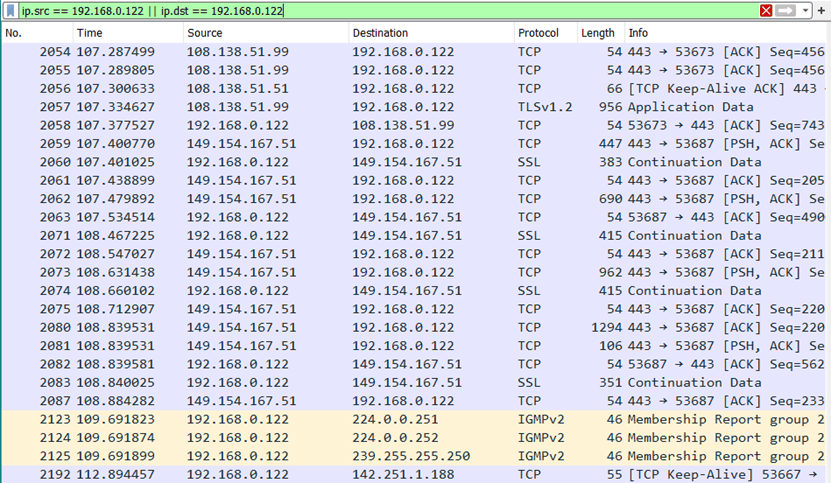Select SSL Continuation Data packet 2060
This screenshot has width=831, height=483.
coord(416,162)
